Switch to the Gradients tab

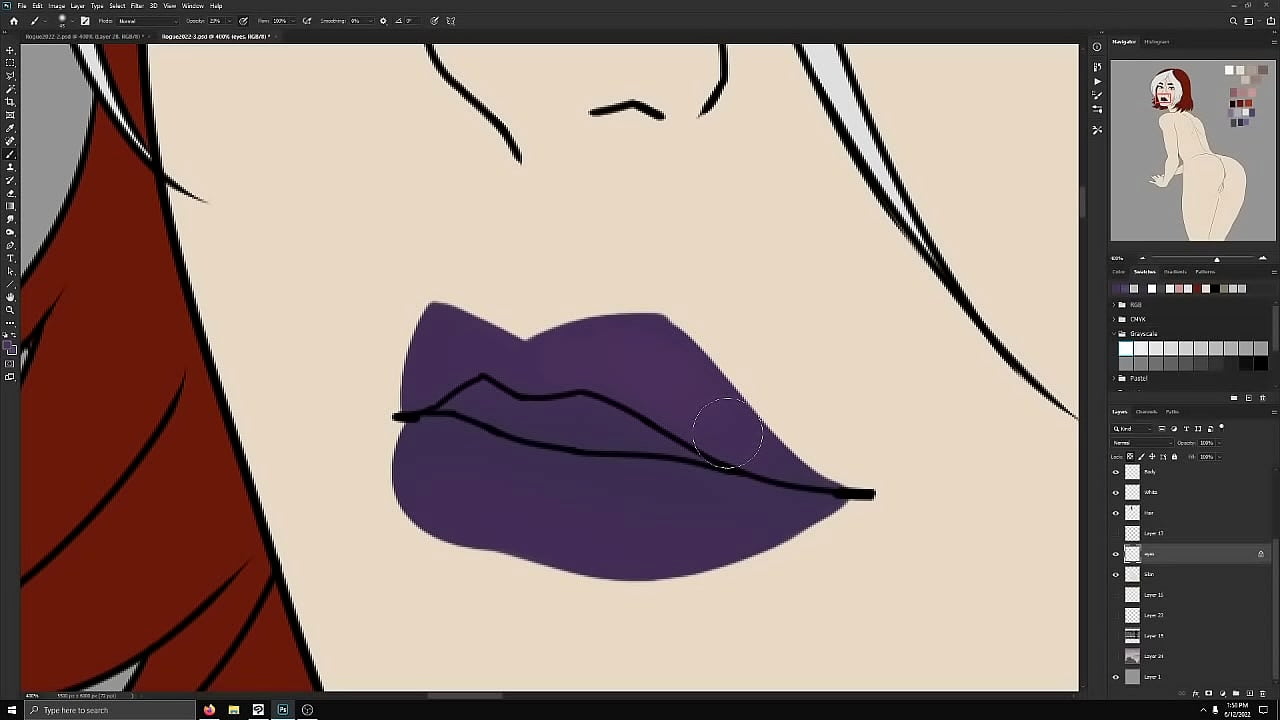coord(1175,271)
